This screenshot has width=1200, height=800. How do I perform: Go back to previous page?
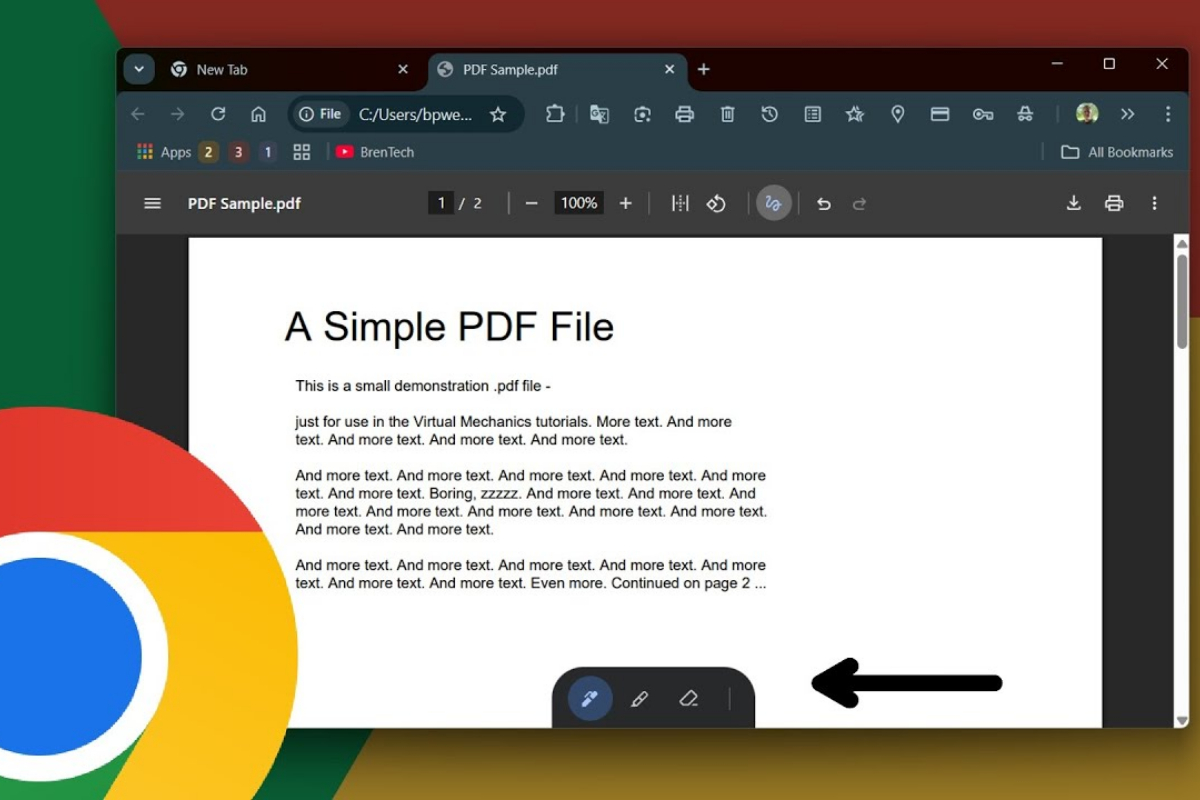click(x=138, y=114)
